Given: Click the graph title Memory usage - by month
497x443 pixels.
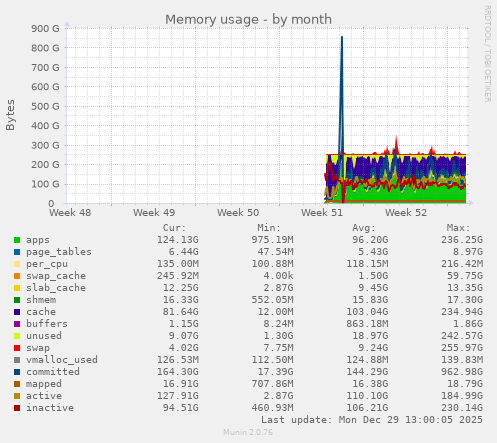Looking at the screenshot, I should tap(248, 19).
